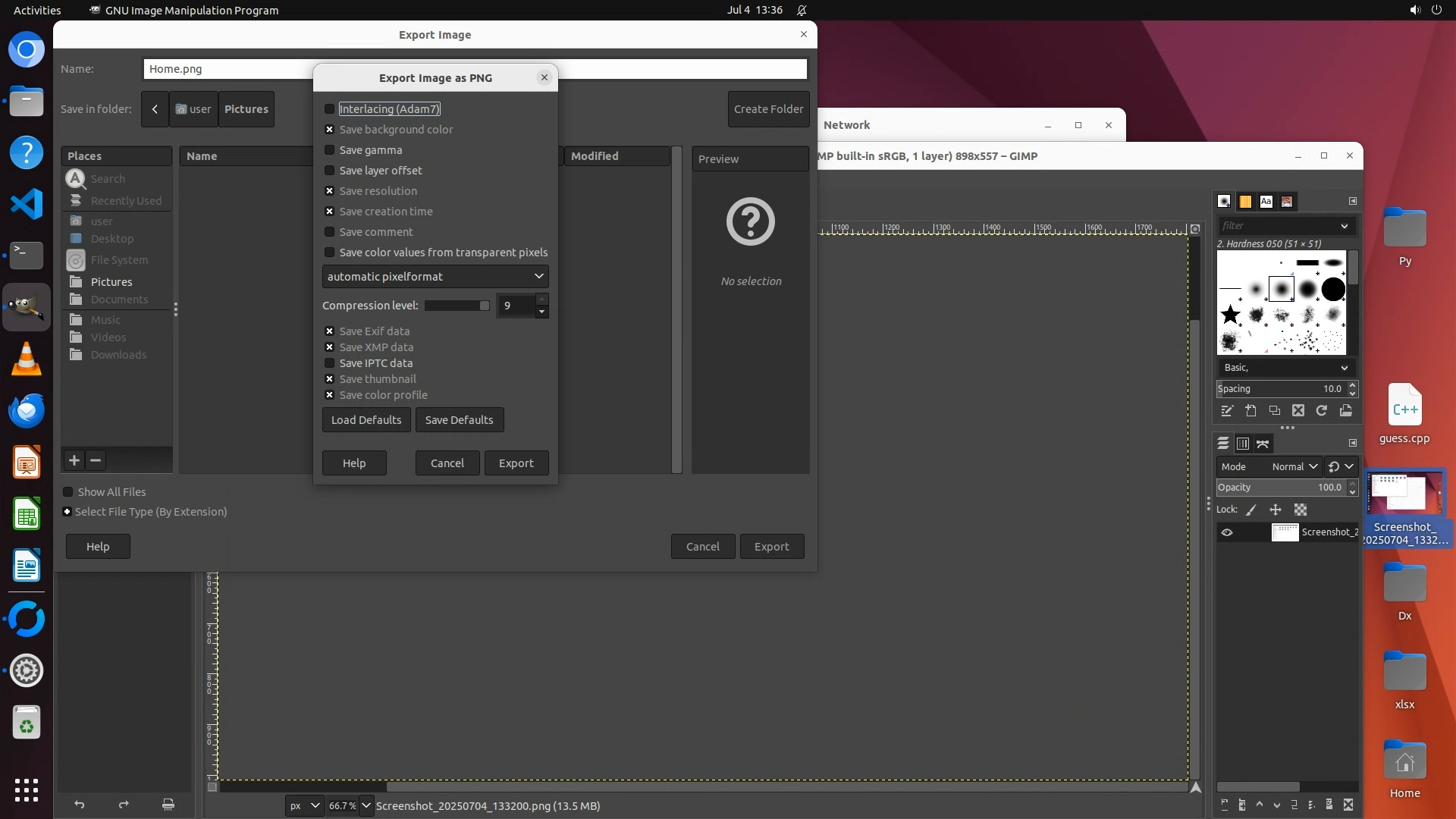Screen dimensions: 1456x819
Task: Open automatic pixelformat dropdown
Action: coord(435,277)
